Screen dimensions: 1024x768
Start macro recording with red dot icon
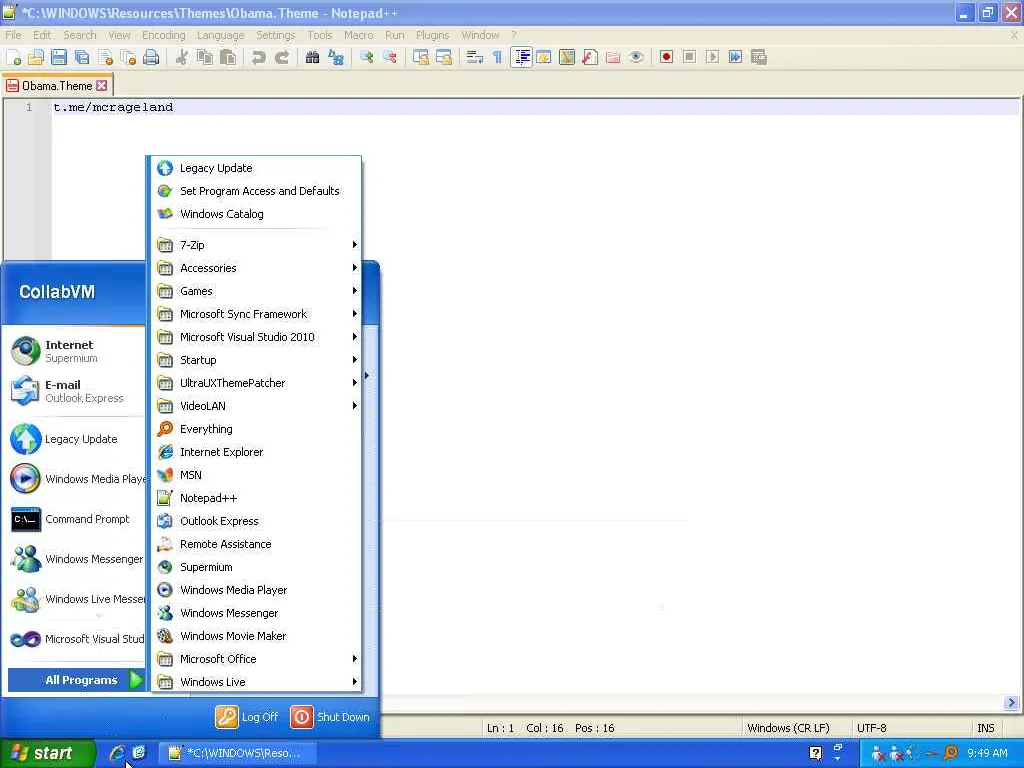pyautogui.click(x=666, y=57)
